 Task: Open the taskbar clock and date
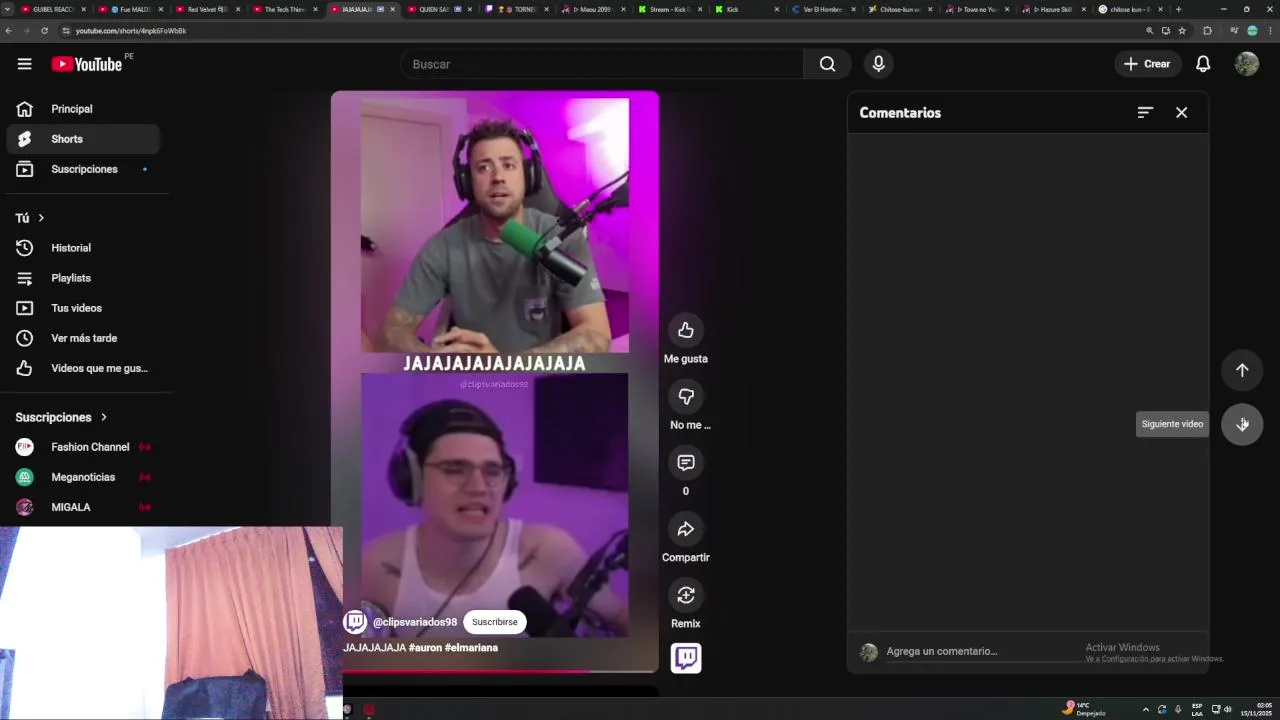(1257, 709)
